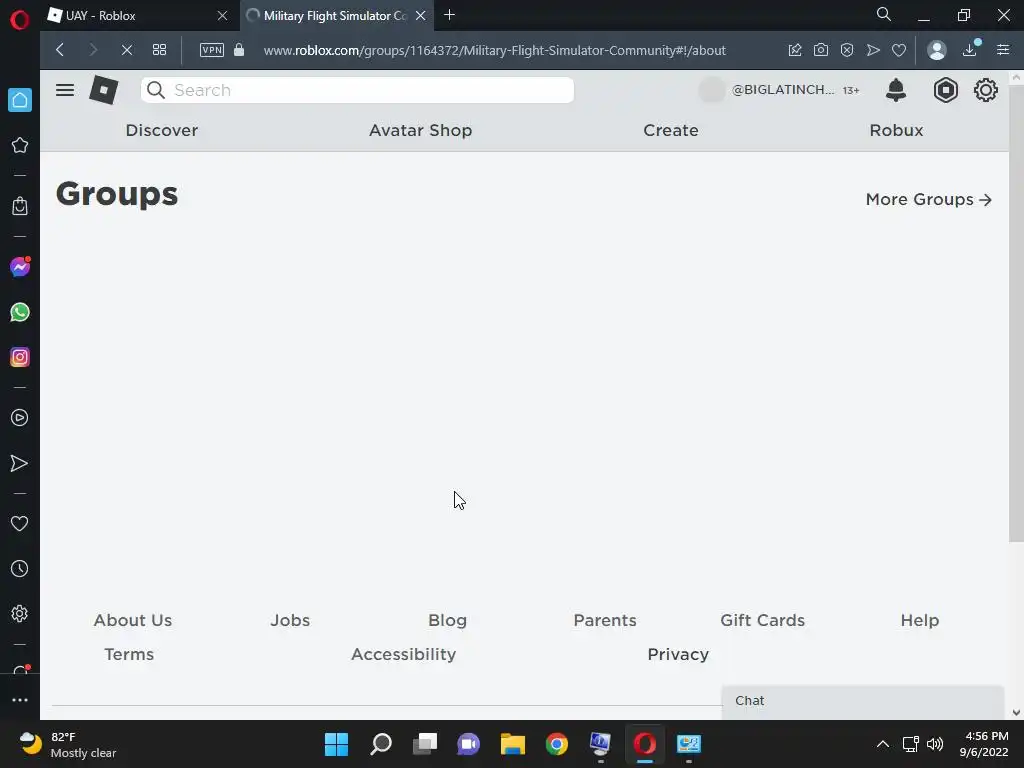Open the Robux menu item
Viewport: 1024px width, 768px height.
point(896,130)
